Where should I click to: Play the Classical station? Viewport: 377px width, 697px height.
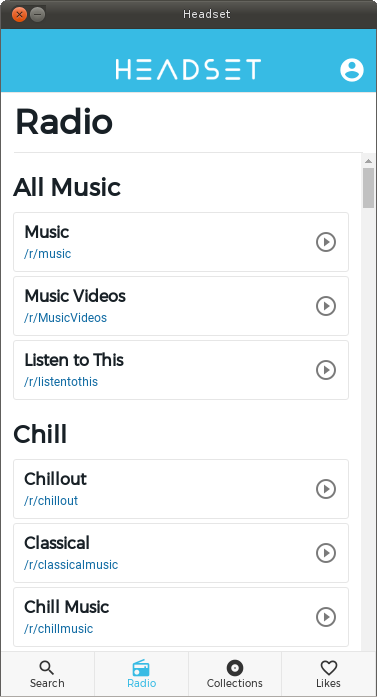[x=326, y=553]
